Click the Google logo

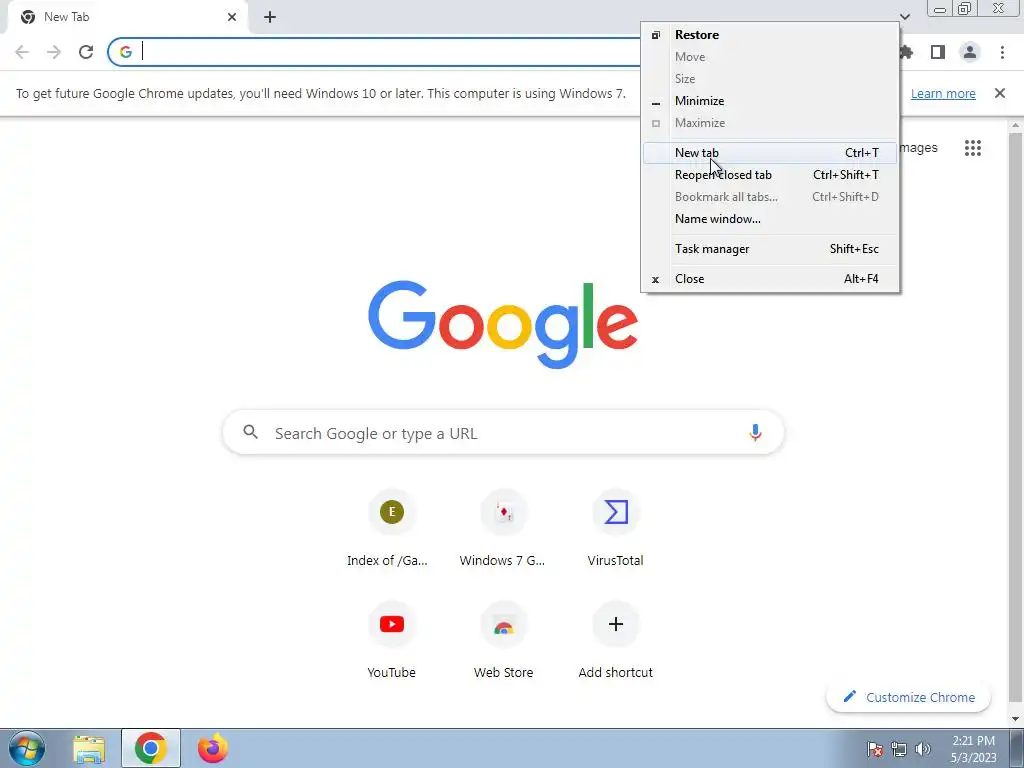503,324
